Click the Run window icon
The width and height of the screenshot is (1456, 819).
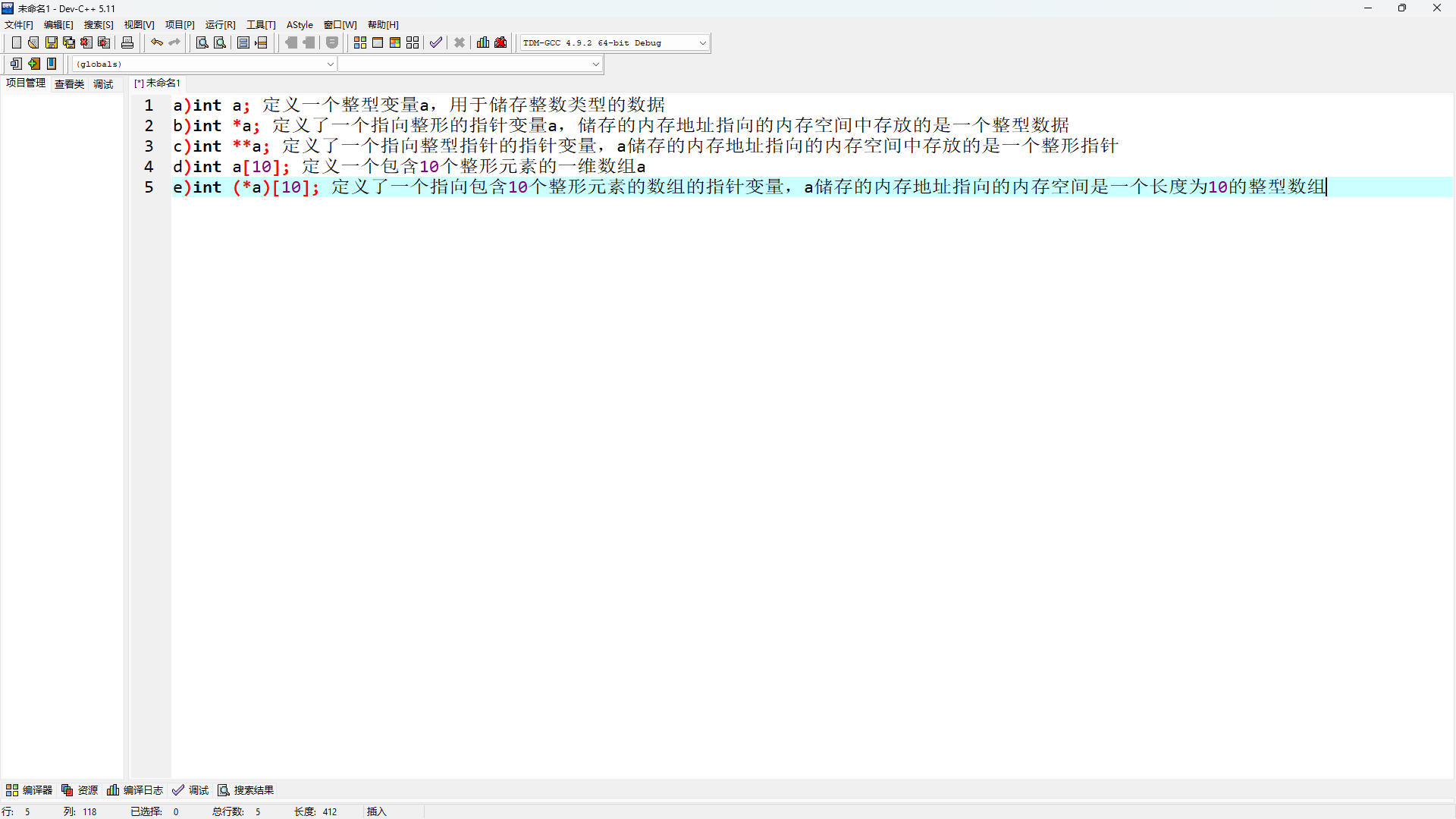[378, 42]
